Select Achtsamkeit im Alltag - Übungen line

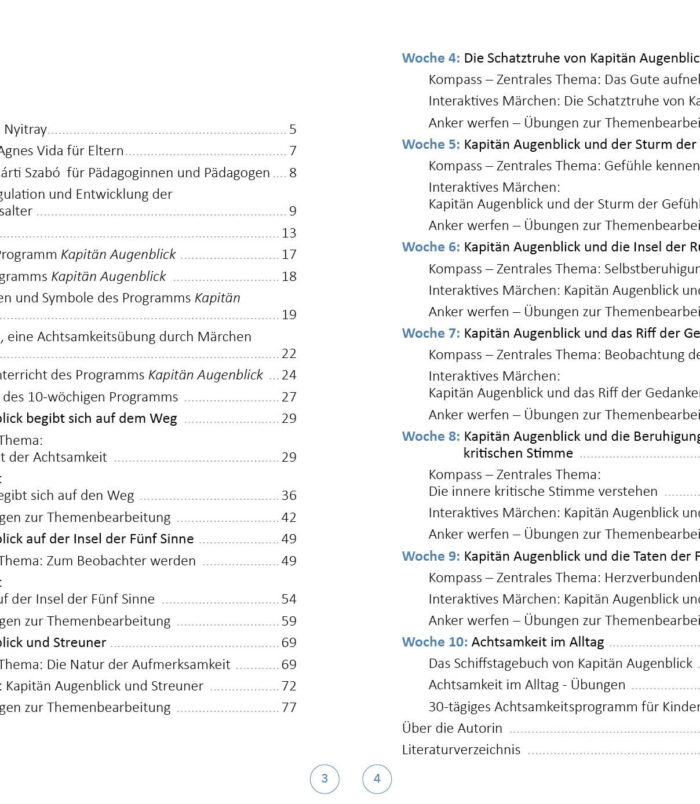point(527,685)
